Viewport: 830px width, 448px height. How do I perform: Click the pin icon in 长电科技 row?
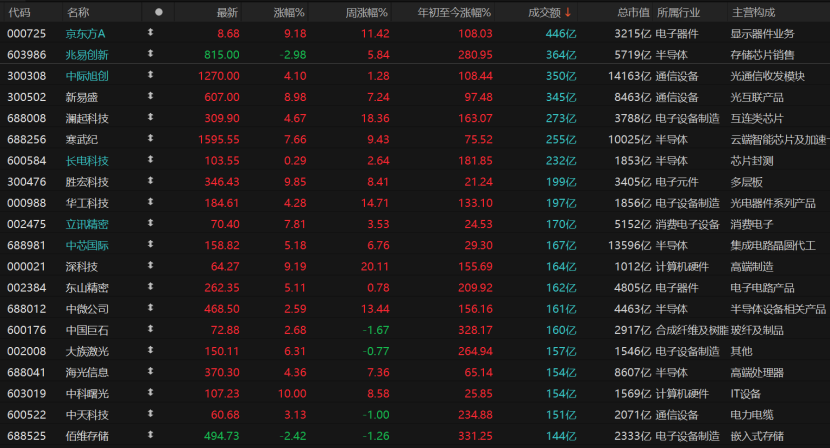[150, 159]
